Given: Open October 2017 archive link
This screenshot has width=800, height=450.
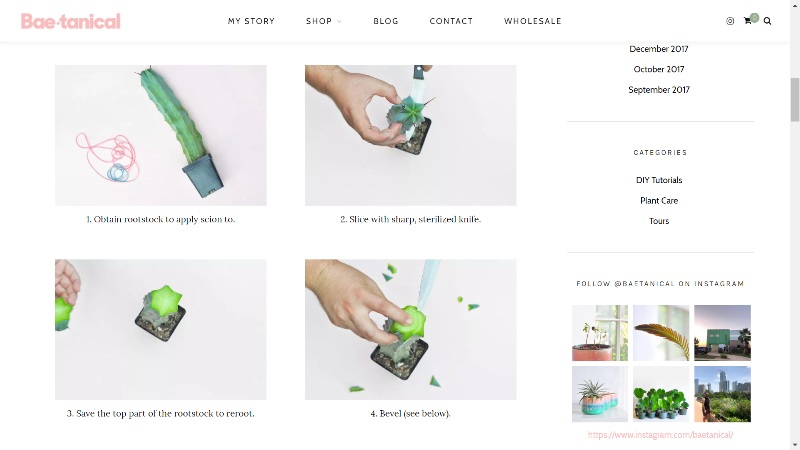Looking at the screenshot, I should pyautogui.click(x=659, y=69).
